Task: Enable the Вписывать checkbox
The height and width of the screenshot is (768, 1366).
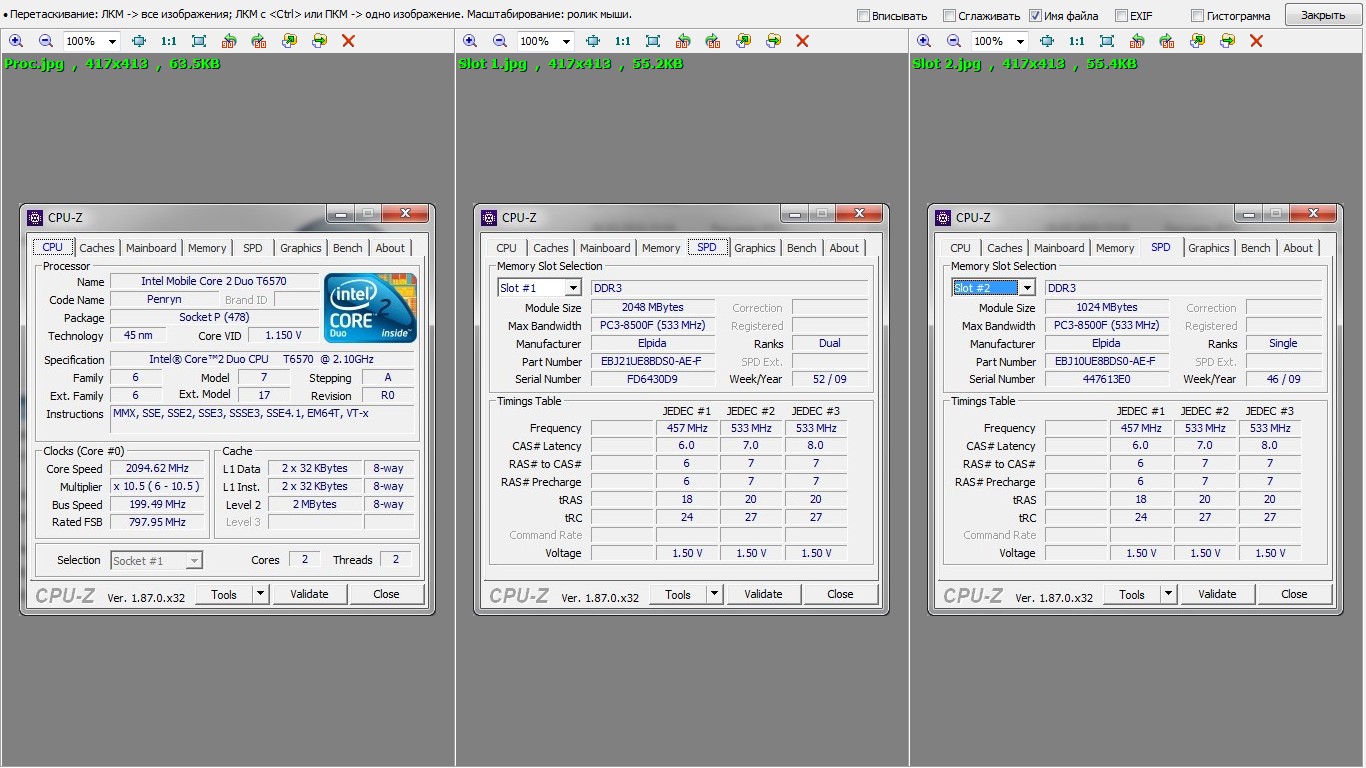Action: pyautogui.click(x=864, y=16)
